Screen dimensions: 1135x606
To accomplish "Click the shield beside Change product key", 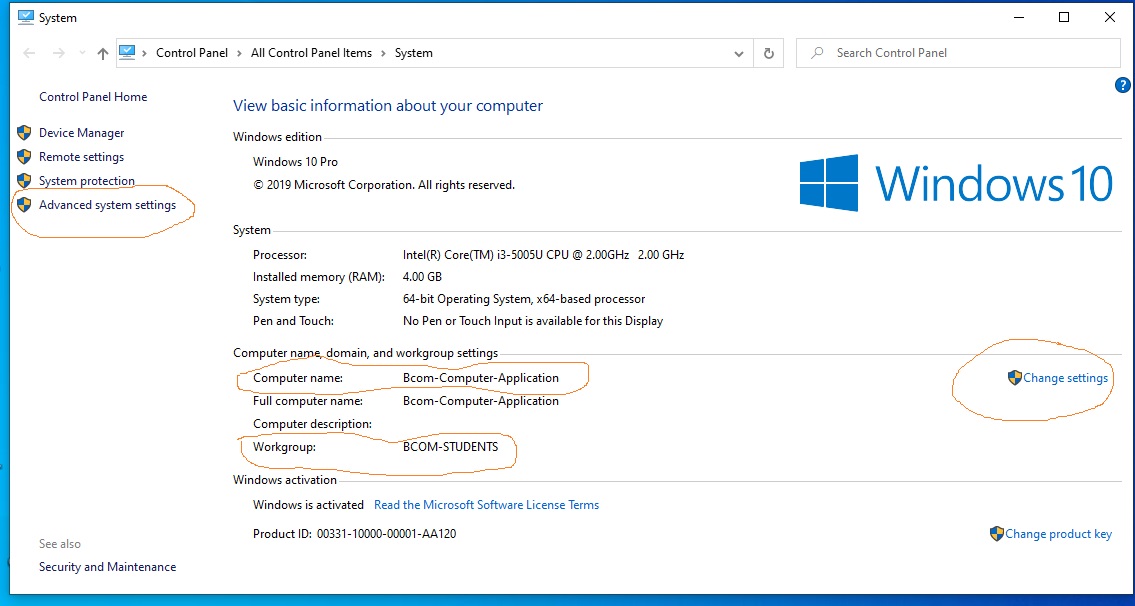I will coord(996,534).
